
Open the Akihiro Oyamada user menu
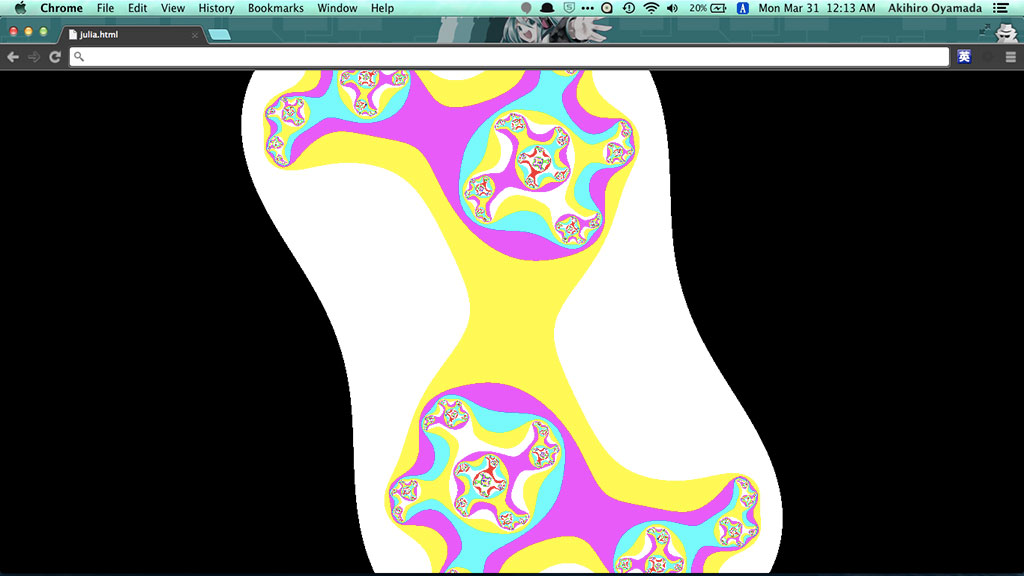coord(934,8)
